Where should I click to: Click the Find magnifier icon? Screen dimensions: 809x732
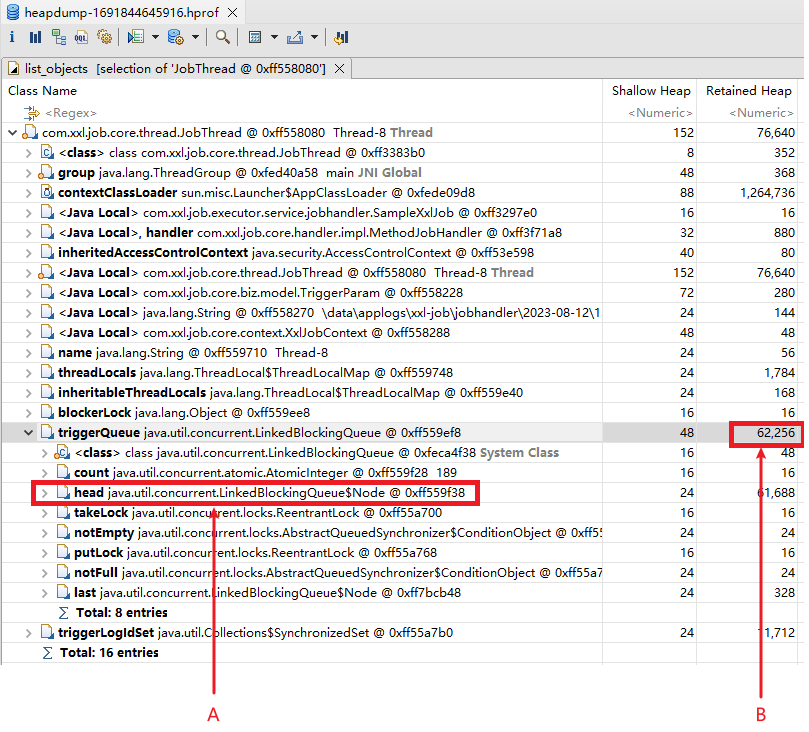point(222,38)
